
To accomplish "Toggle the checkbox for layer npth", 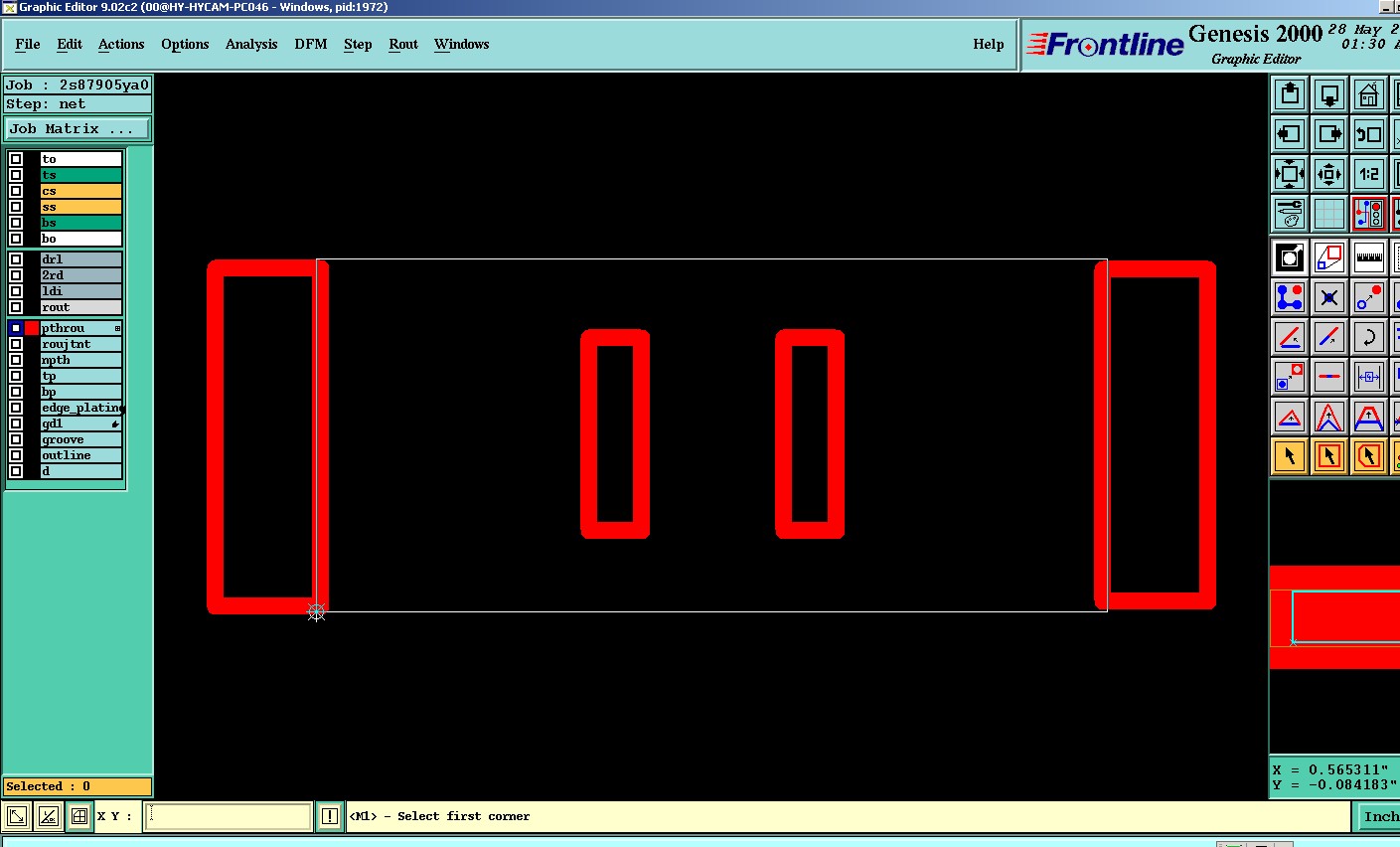I will coord(16,360).
